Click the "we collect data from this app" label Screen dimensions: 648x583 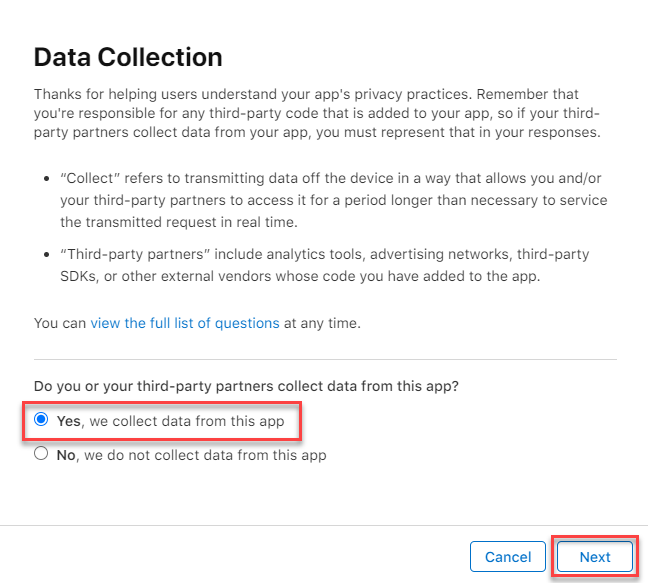point(186,421)
